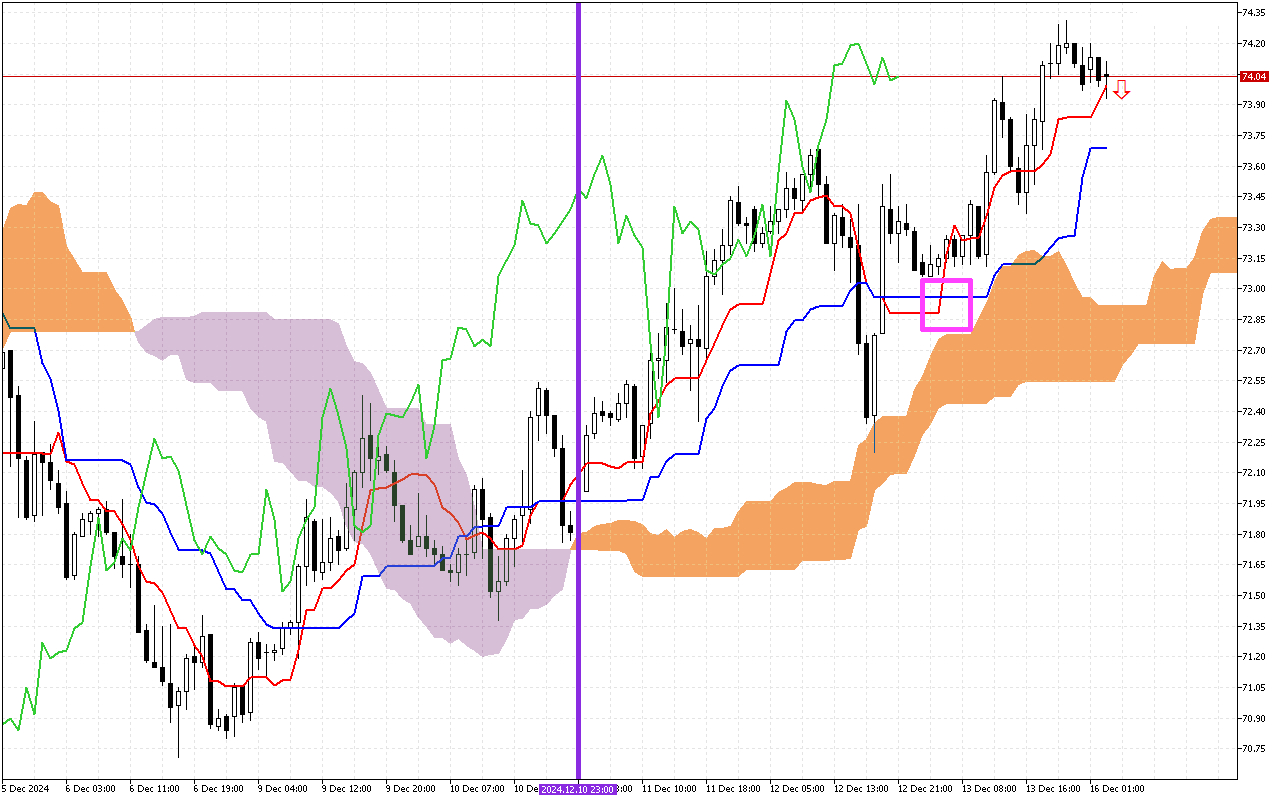
Task: Click the 12 Dec 05:00 time label
Action: click(x=797, y=789)
